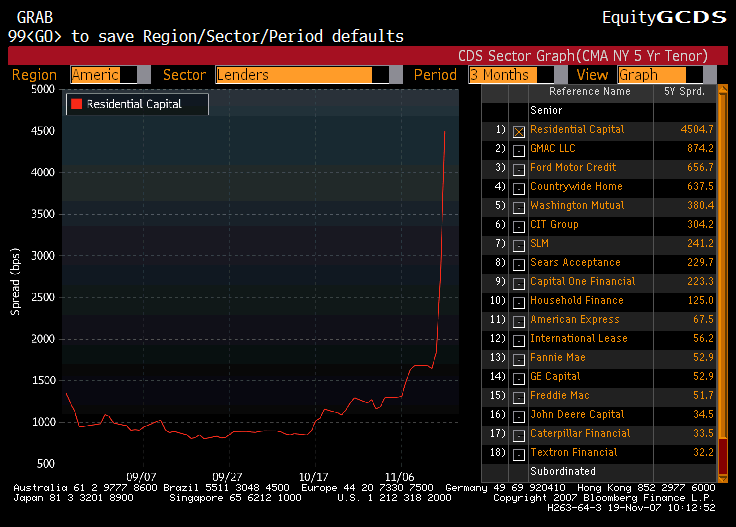Check the Ford Motor Credit checkbox

519,170
